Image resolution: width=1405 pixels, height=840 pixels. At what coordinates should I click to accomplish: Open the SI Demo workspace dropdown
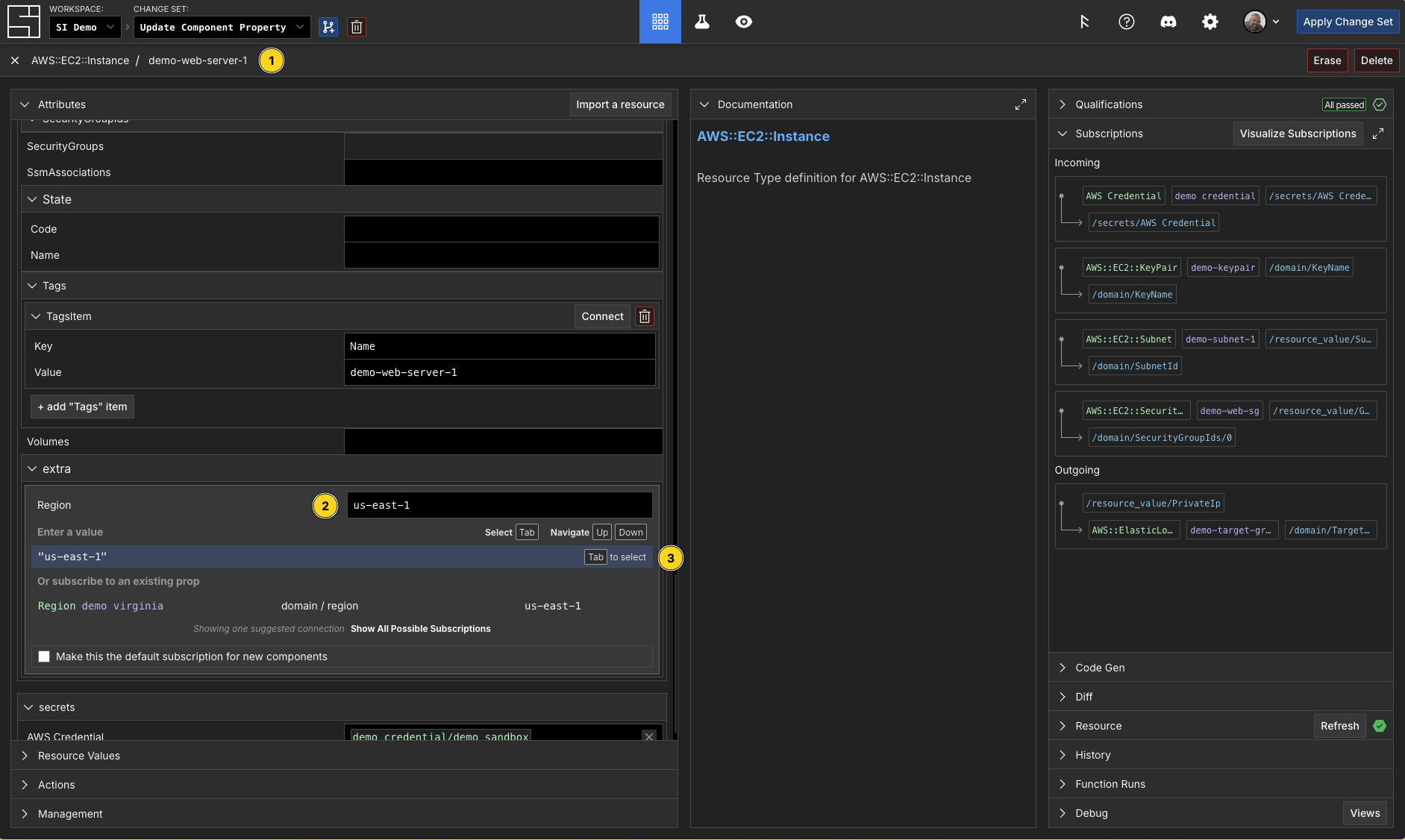click(x=85, y=28)
